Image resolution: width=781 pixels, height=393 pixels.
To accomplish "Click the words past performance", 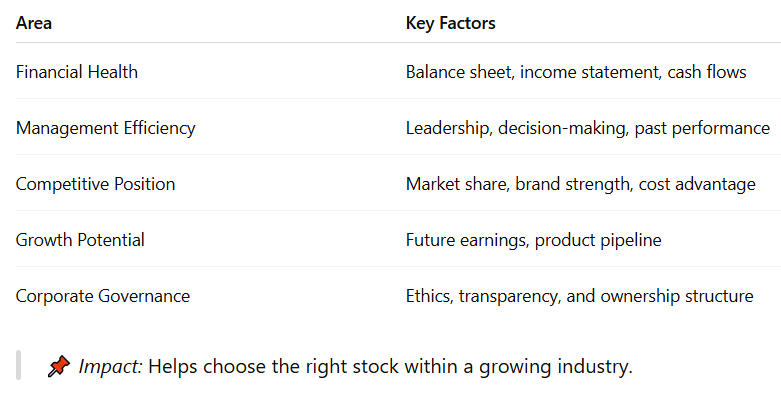I will pyautogui.click(x=702, y=129).
